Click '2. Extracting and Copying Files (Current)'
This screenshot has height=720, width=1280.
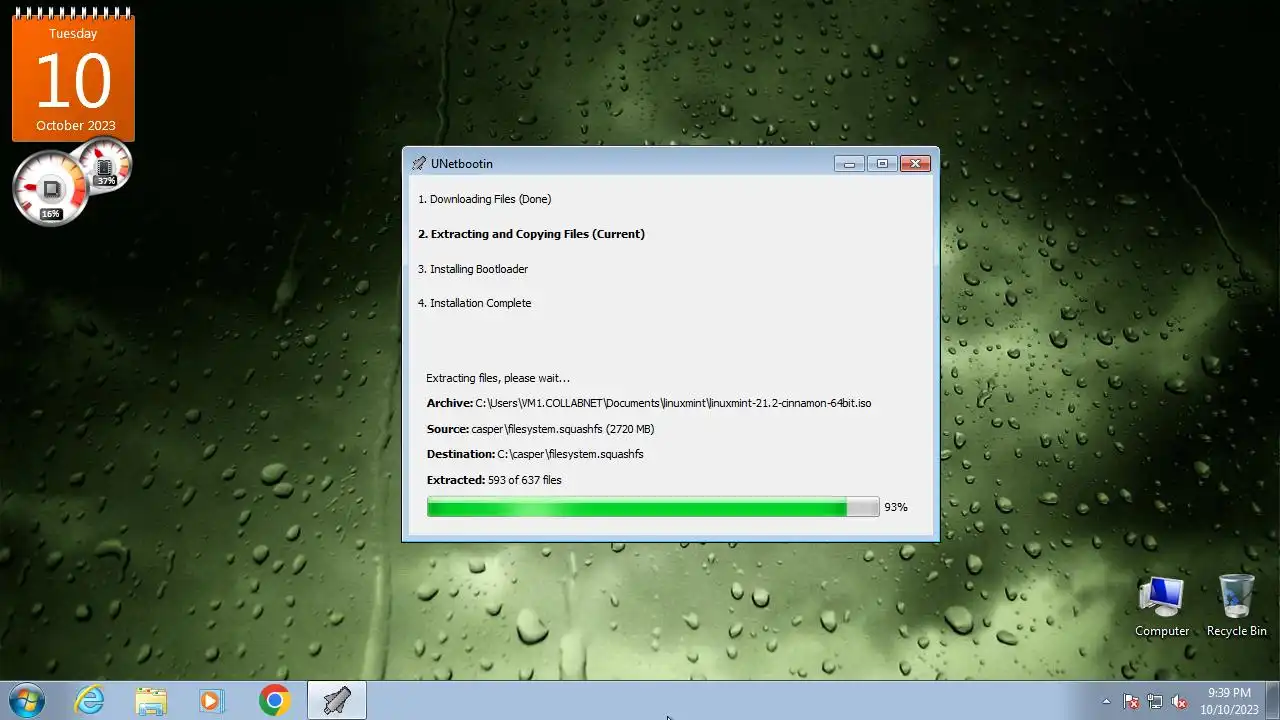pyautogui.click(x=531, y=234)
